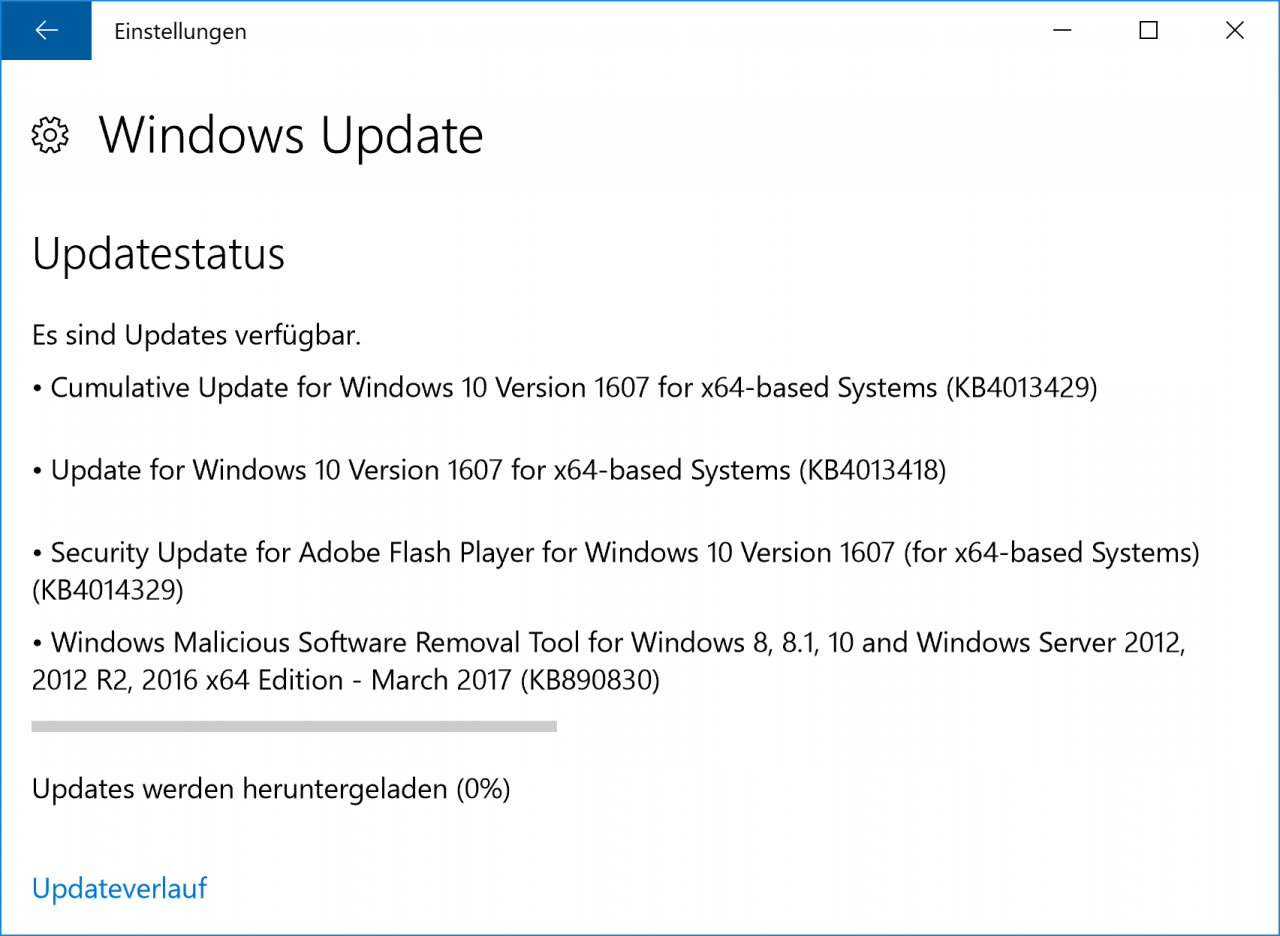Viewport: 1280px width, 936px height.
Task: Click the update download progress bar
Action: pos(294,726)
